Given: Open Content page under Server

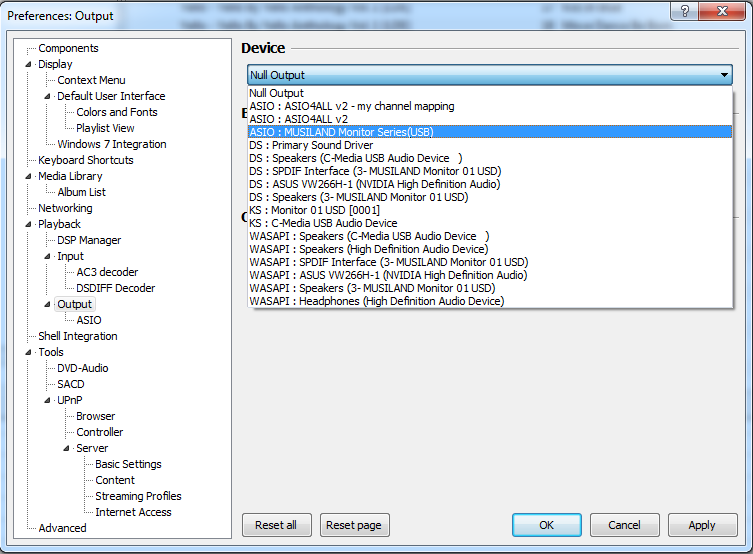Looking at the screenshot, I should (115, 480).
